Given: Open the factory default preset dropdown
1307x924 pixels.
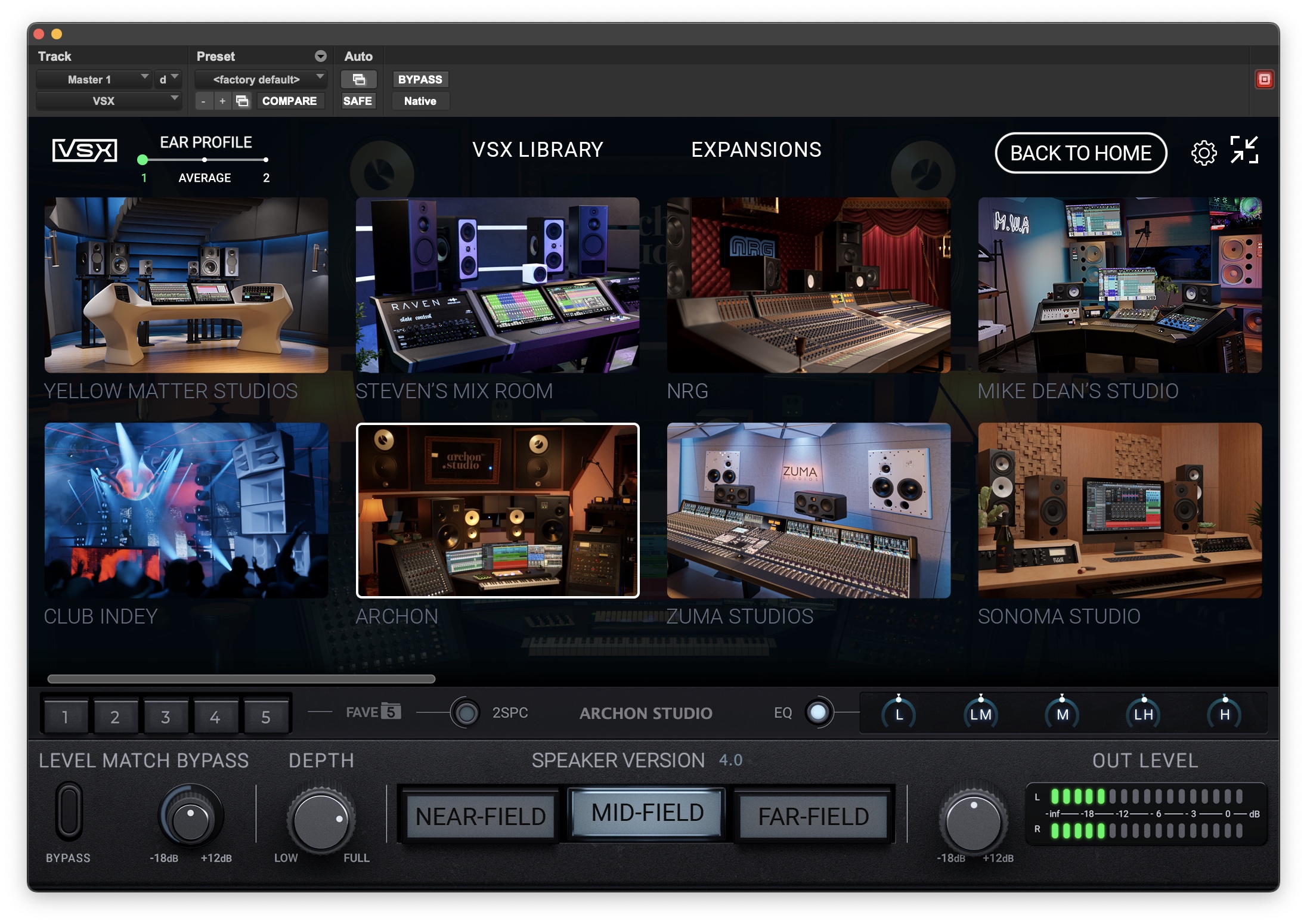Looking at the screenshot, I should coord(261,78).
